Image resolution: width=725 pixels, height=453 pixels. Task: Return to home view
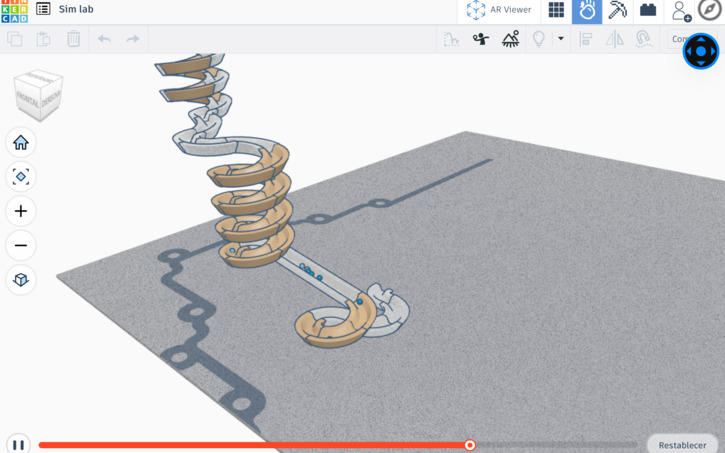pyautogui.click(x=21, y=142)
